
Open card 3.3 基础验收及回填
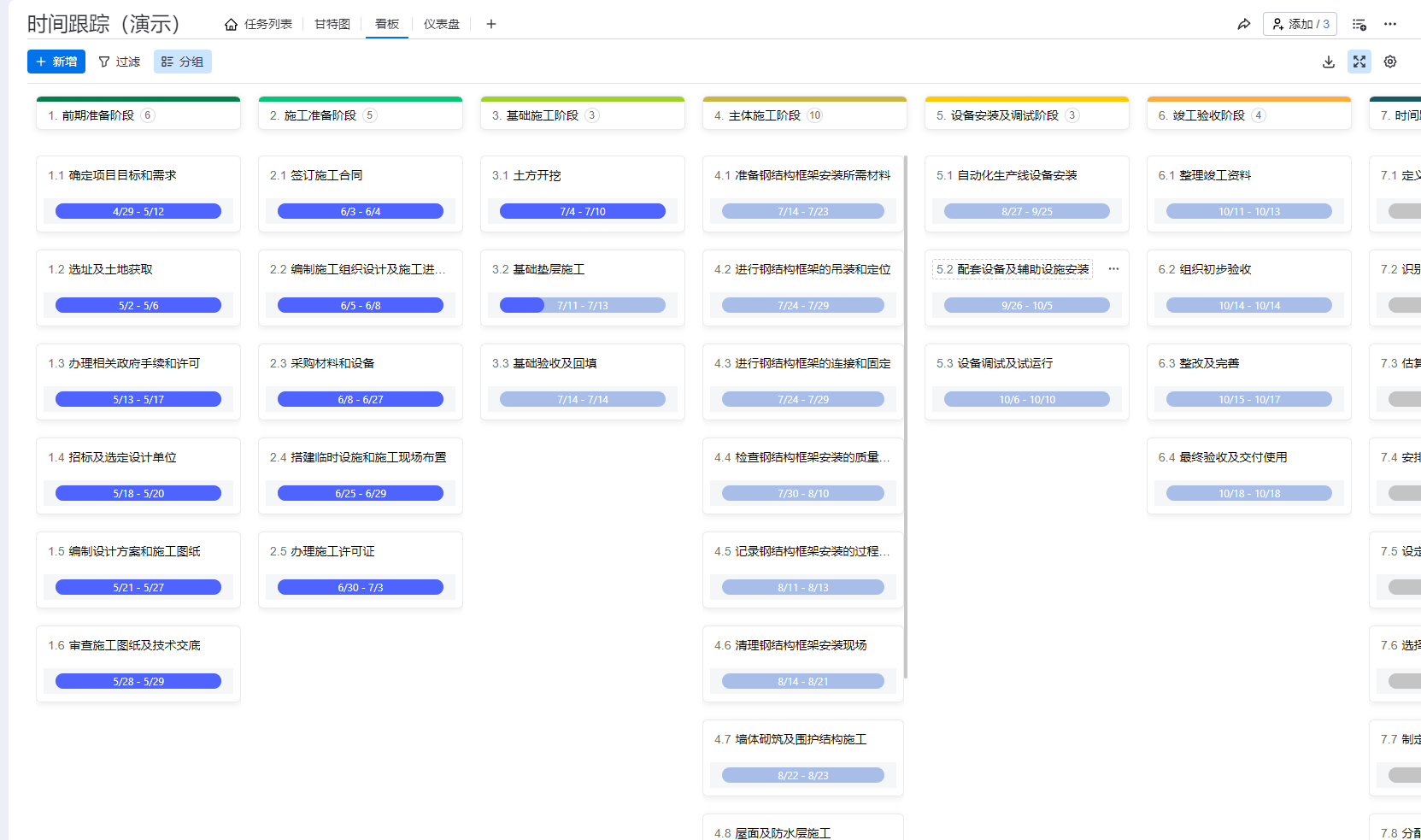[x=583, y=382]
